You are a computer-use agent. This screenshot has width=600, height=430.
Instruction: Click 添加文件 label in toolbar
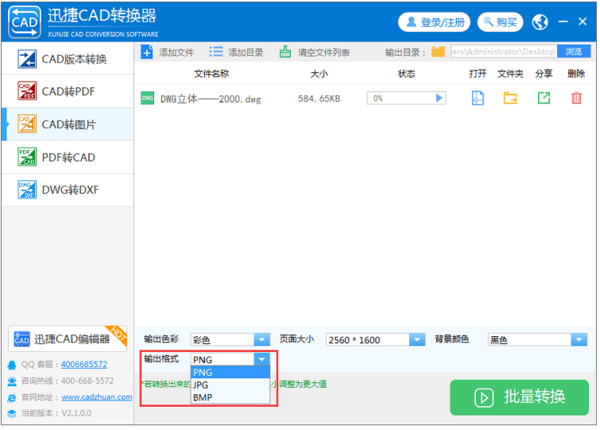(176, 52)
